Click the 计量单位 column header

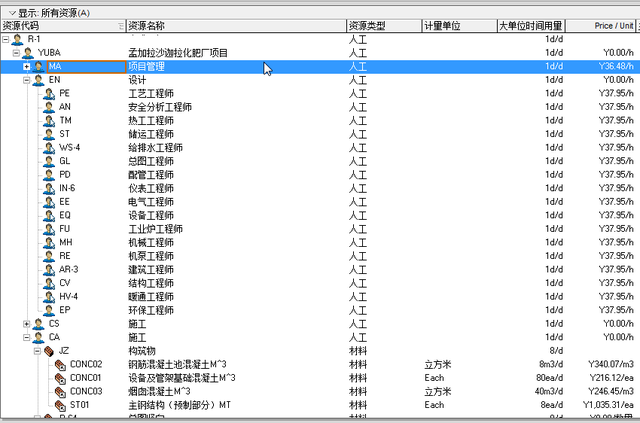pyautogui.click(x=459, y=26)
